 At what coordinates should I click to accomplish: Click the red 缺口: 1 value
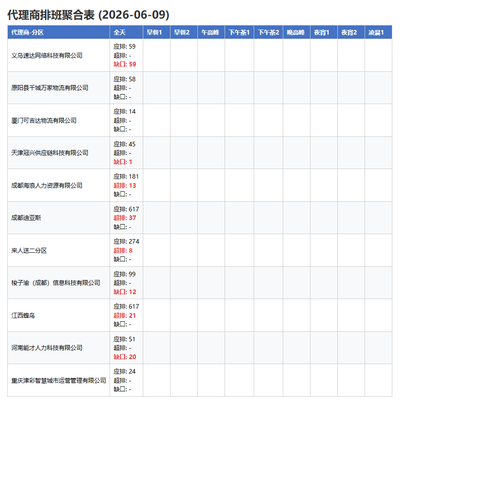123,162
